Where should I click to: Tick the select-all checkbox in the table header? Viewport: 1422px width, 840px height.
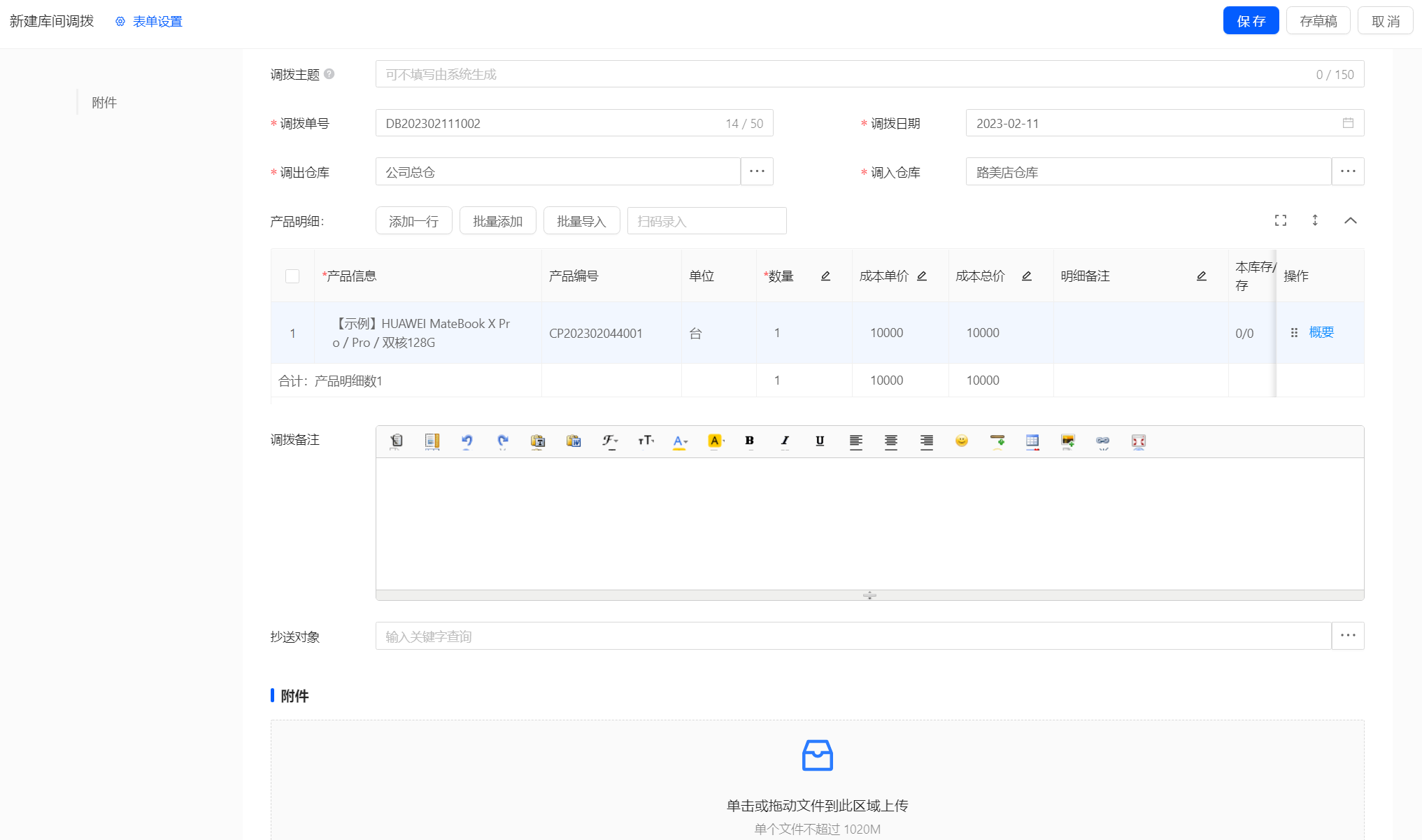[x=292, y=276]
